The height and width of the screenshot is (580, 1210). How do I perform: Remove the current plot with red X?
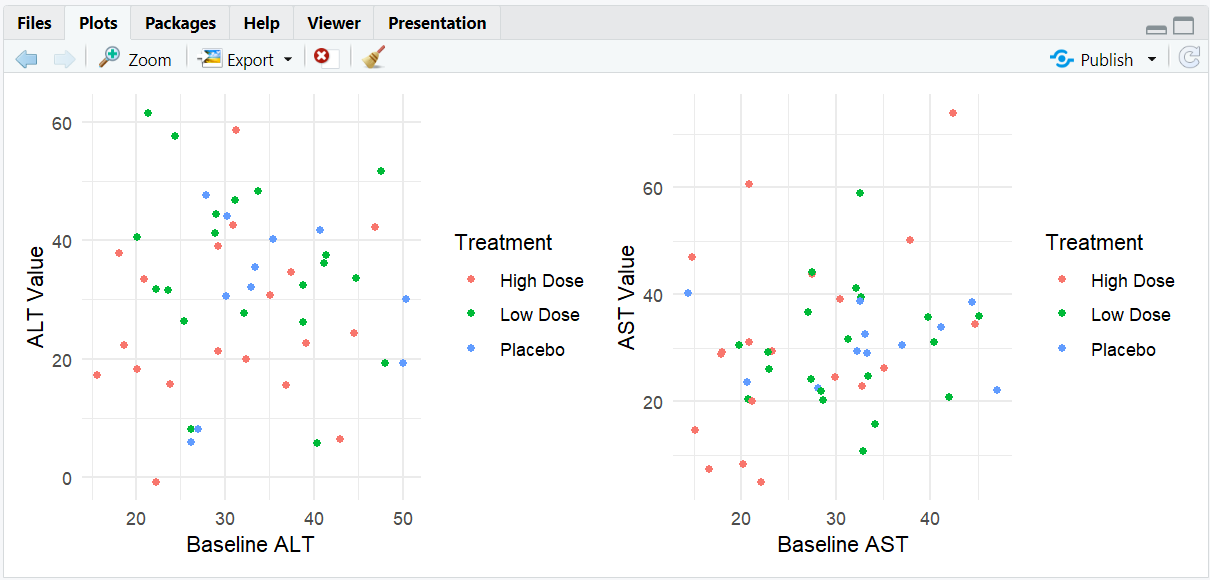(322, 58)
